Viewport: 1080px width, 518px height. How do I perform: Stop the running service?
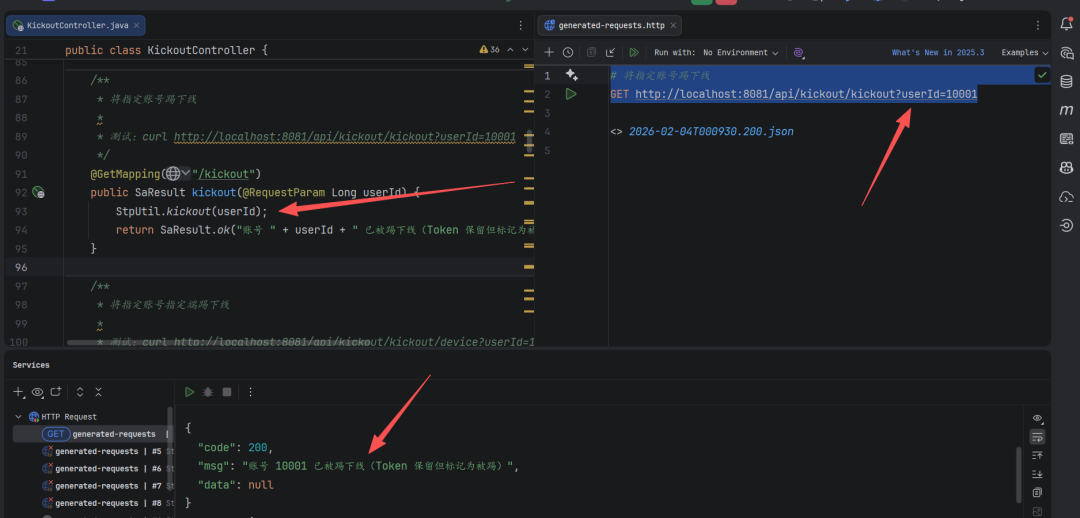pyautogui.click(x=227, y=392)
